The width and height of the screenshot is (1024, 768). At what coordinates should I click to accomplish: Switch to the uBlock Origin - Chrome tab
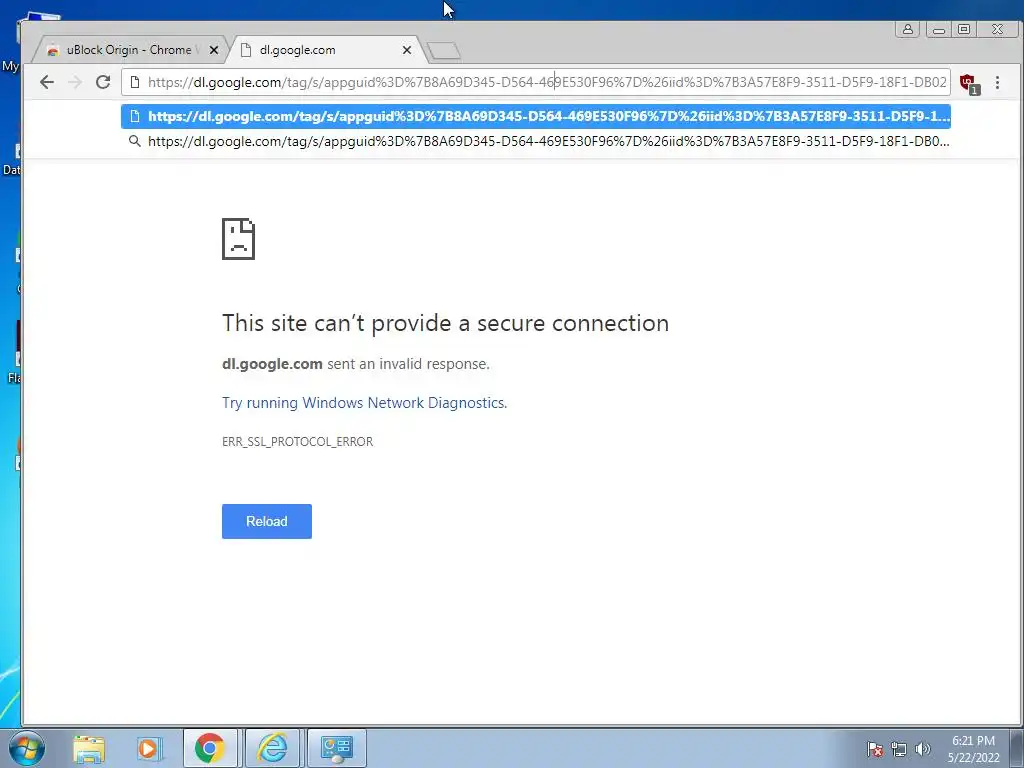click(x=129, y=50)
